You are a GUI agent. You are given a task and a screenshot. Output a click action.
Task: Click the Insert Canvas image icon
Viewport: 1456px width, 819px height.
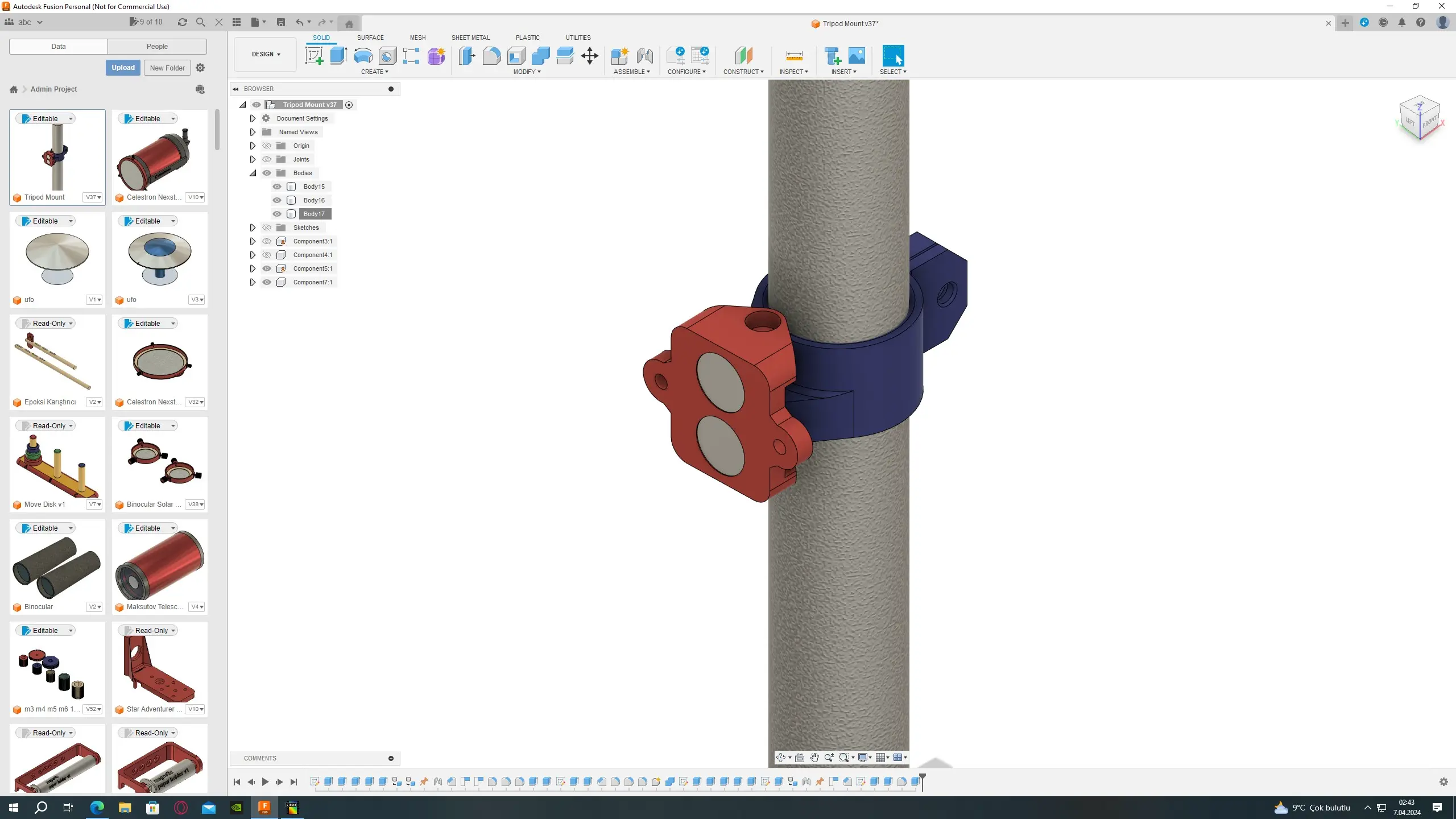click(x=857, y=56)
